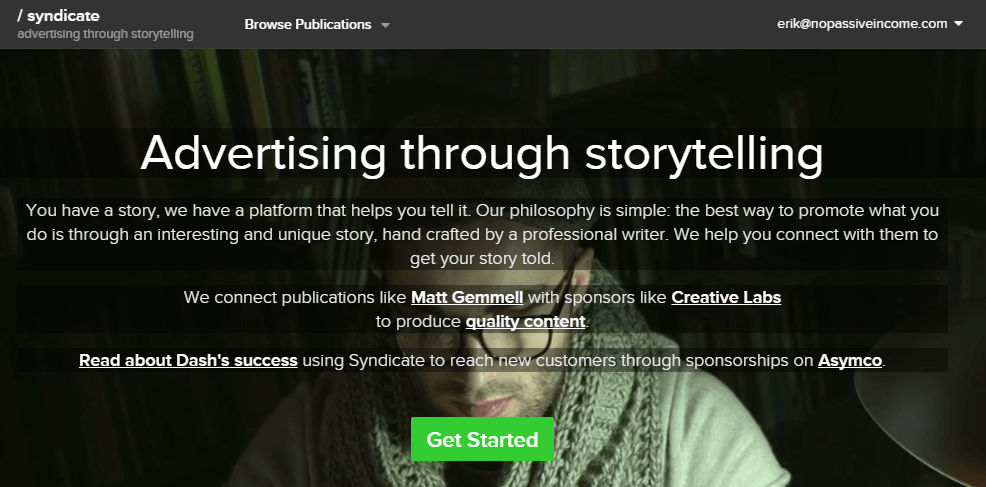The image size is (986, 487).
Task: Open the Asymco link
Action: tap(850, 360)
